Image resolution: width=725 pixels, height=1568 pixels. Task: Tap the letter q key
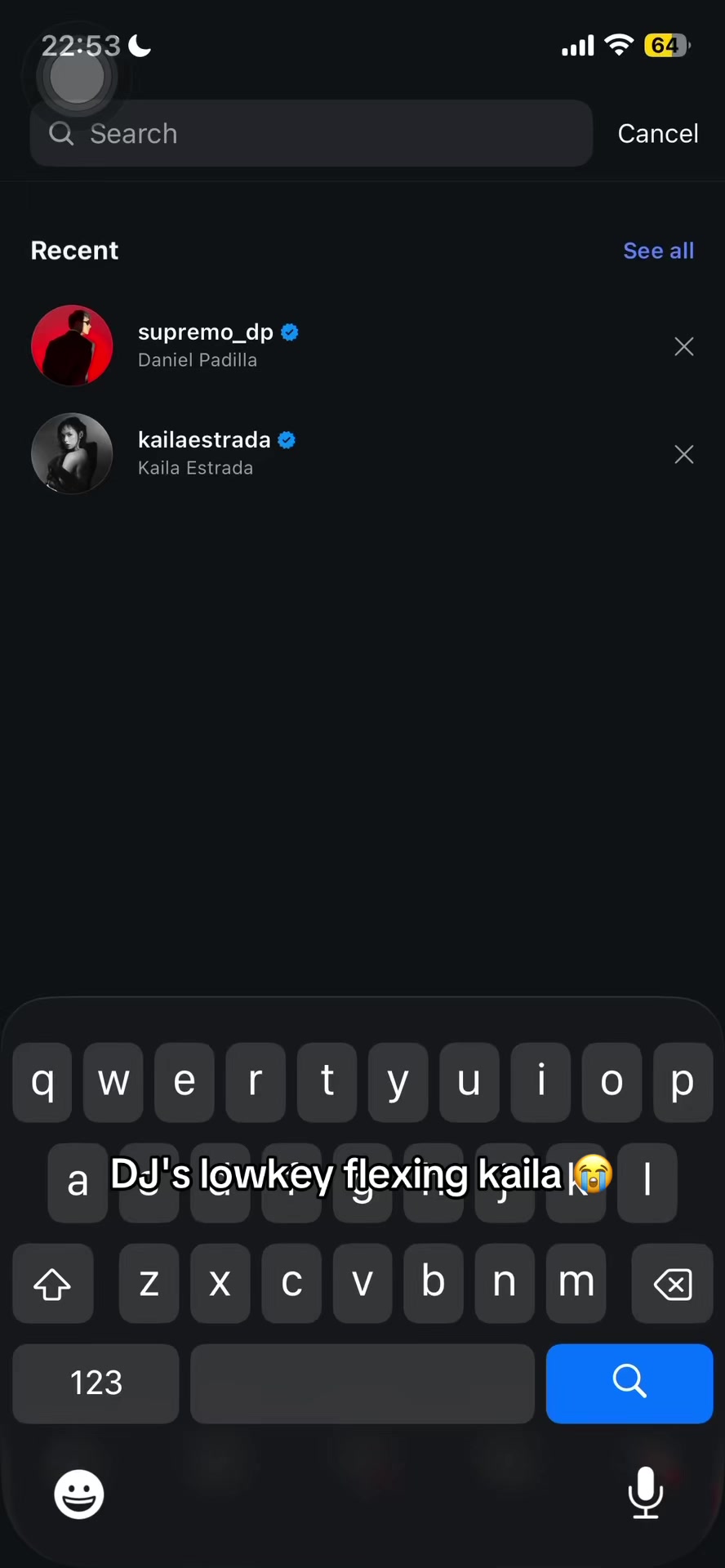[42, 1082]
